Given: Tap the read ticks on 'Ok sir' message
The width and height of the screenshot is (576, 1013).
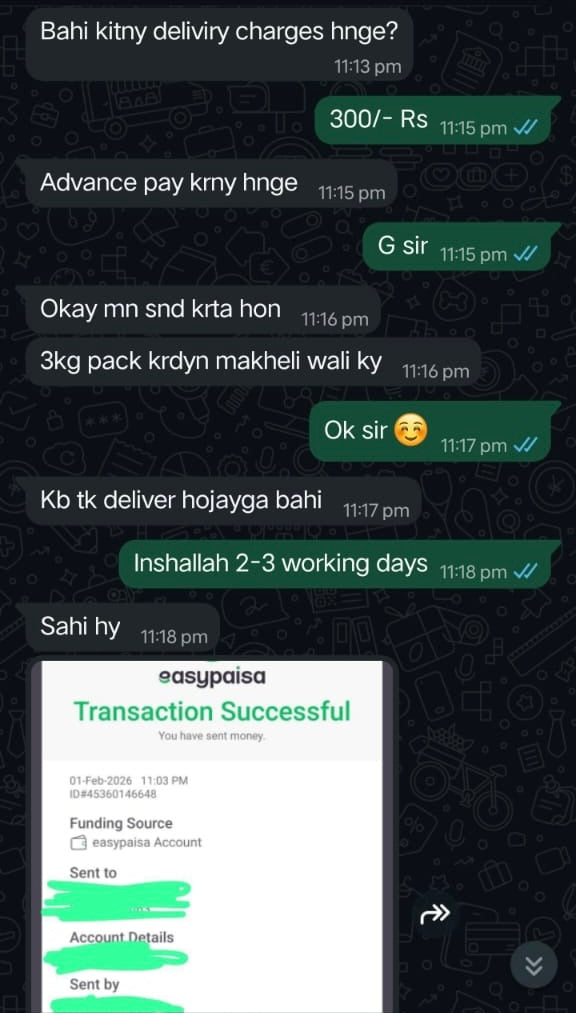Looking at the screenshot, I should coord(525,445).
